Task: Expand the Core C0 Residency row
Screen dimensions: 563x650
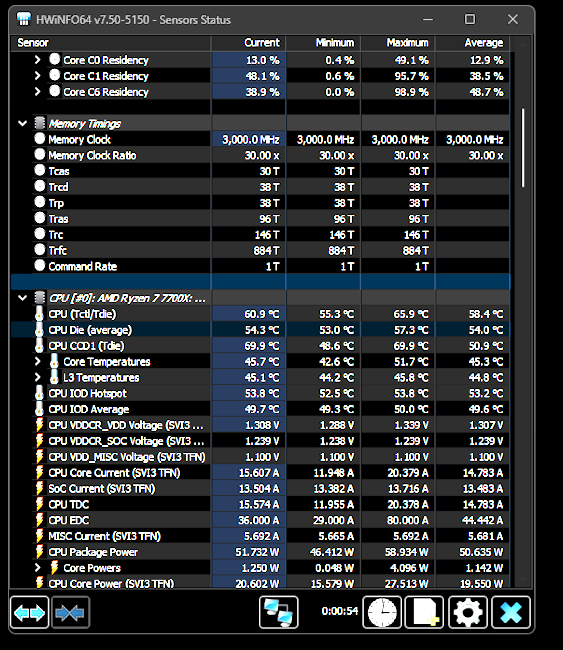Action: [x=38, y=60]
